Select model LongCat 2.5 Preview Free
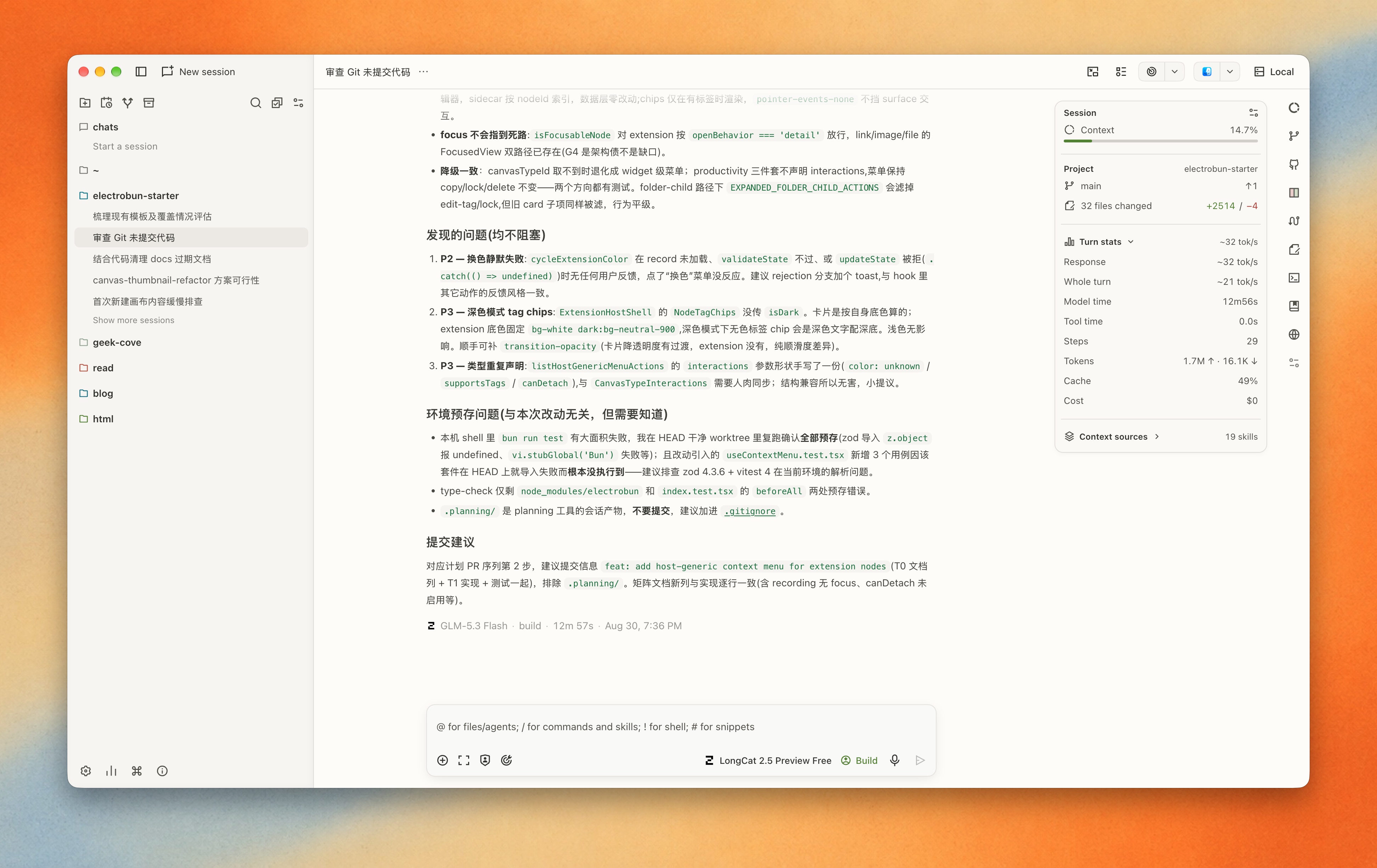 coord(768,761)
